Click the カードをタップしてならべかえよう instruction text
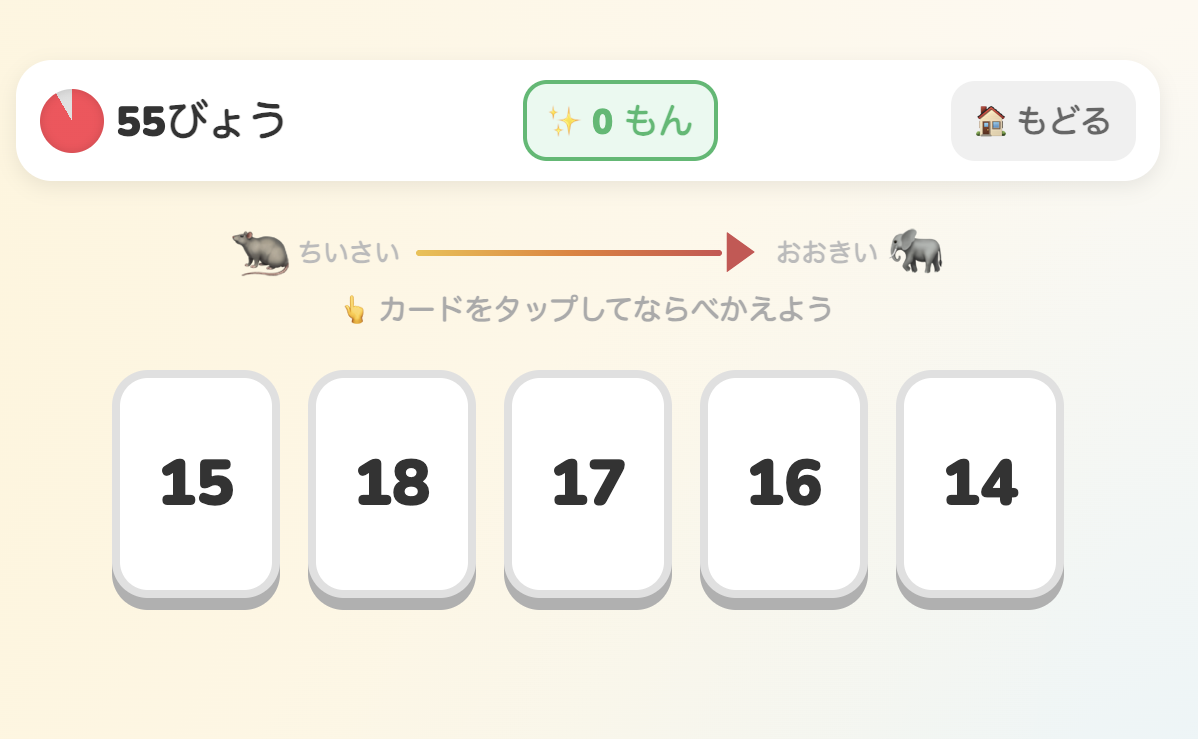 (x=605, y=310)
